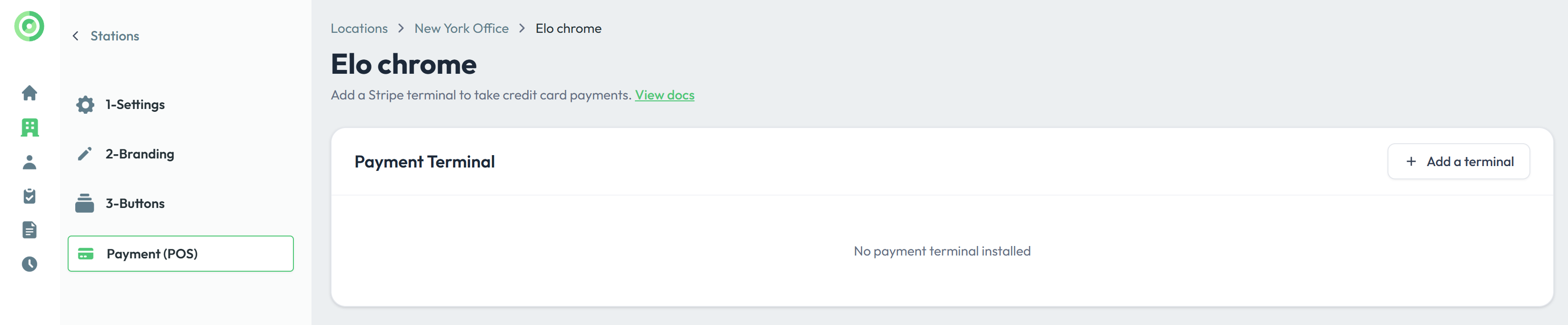This screenshot has width=1568, height=325.
Task: Click the gear icon for 1-Settings
Action: (x=85, y=105)
